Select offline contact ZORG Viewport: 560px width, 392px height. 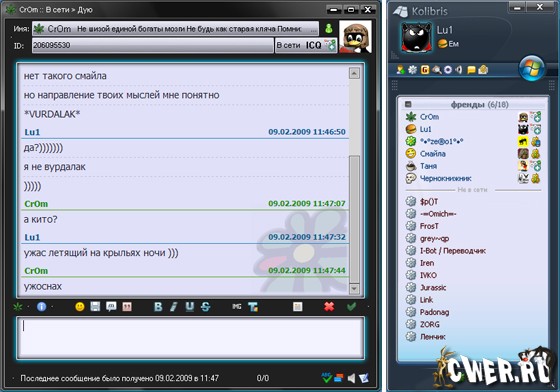tap(473, 325)
